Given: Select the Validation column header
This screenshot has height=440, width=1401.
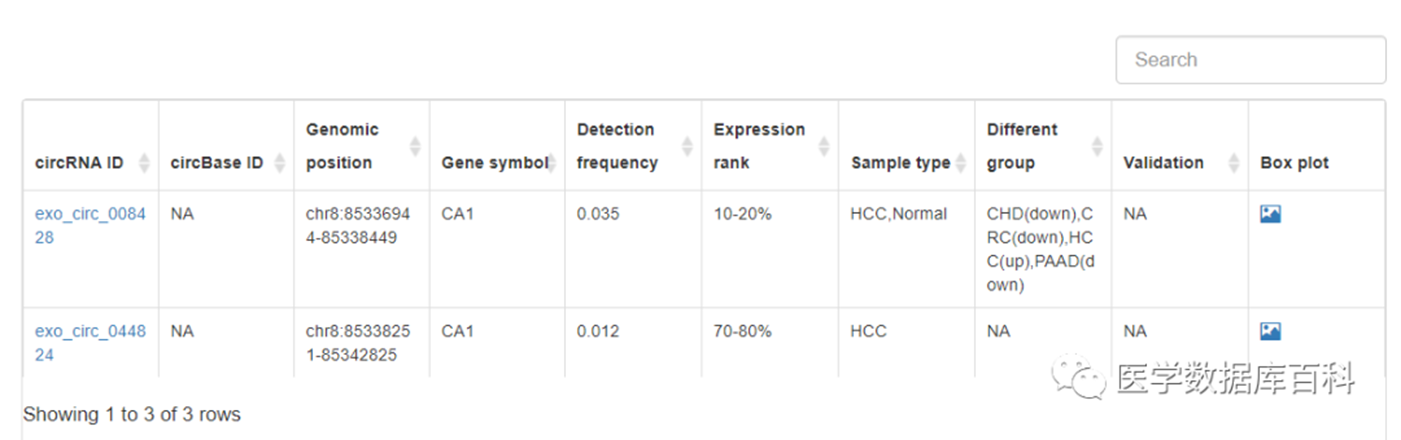Looking at the screenshot, I should 1163,162.
